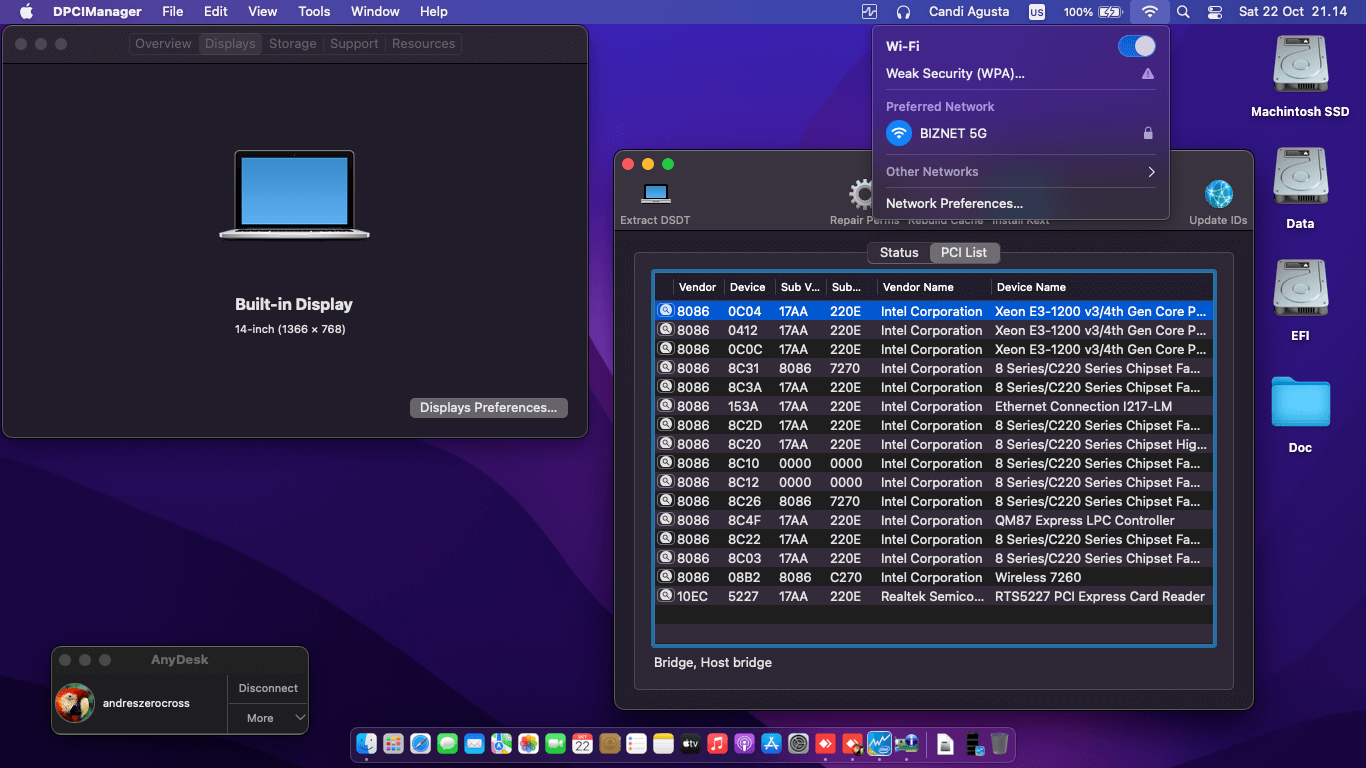The image size is (1366, 768).
Task: Switch to the Storage tab
Action: tap(292, 44)
